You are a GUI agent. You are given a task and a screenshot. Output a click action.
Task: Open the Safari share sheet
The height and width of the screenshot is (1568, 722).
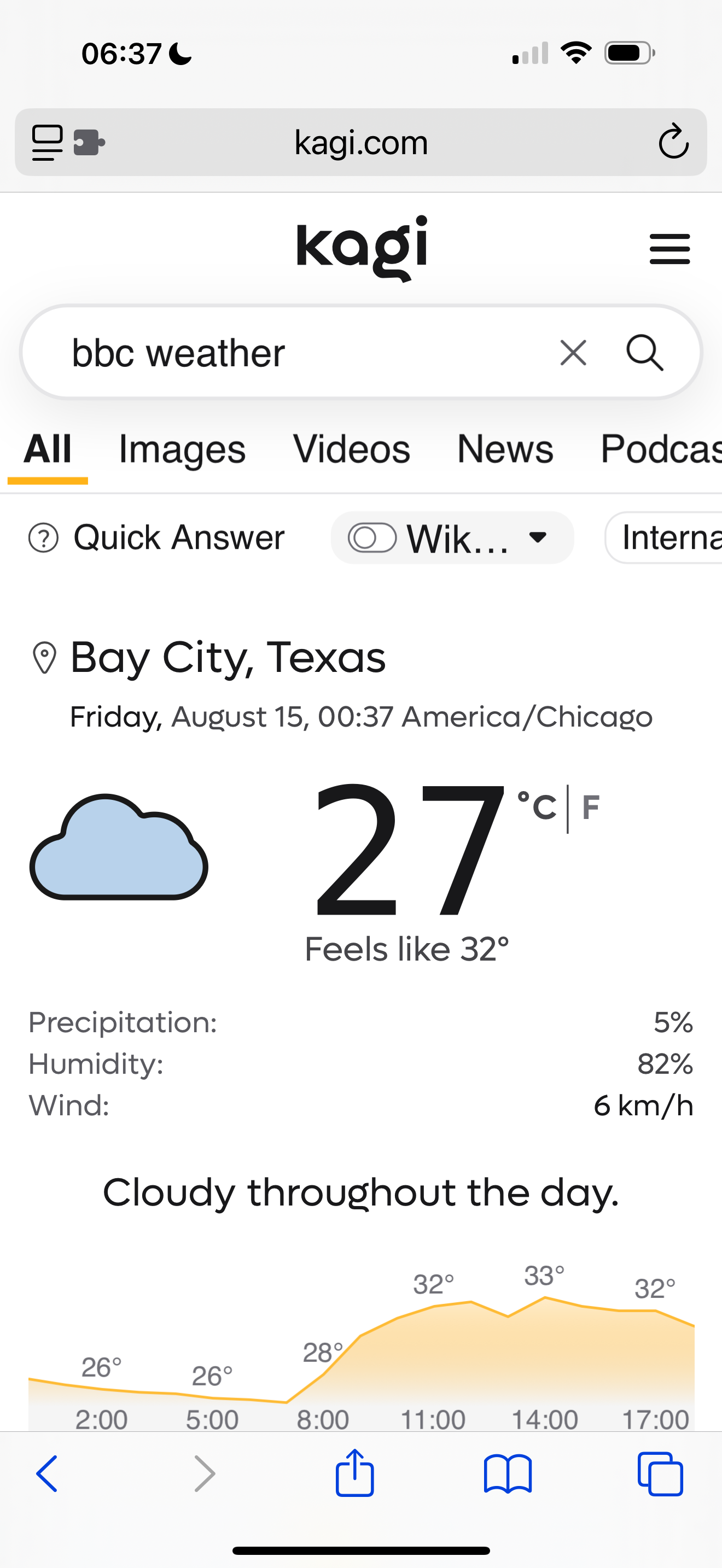click(354, 1472)
